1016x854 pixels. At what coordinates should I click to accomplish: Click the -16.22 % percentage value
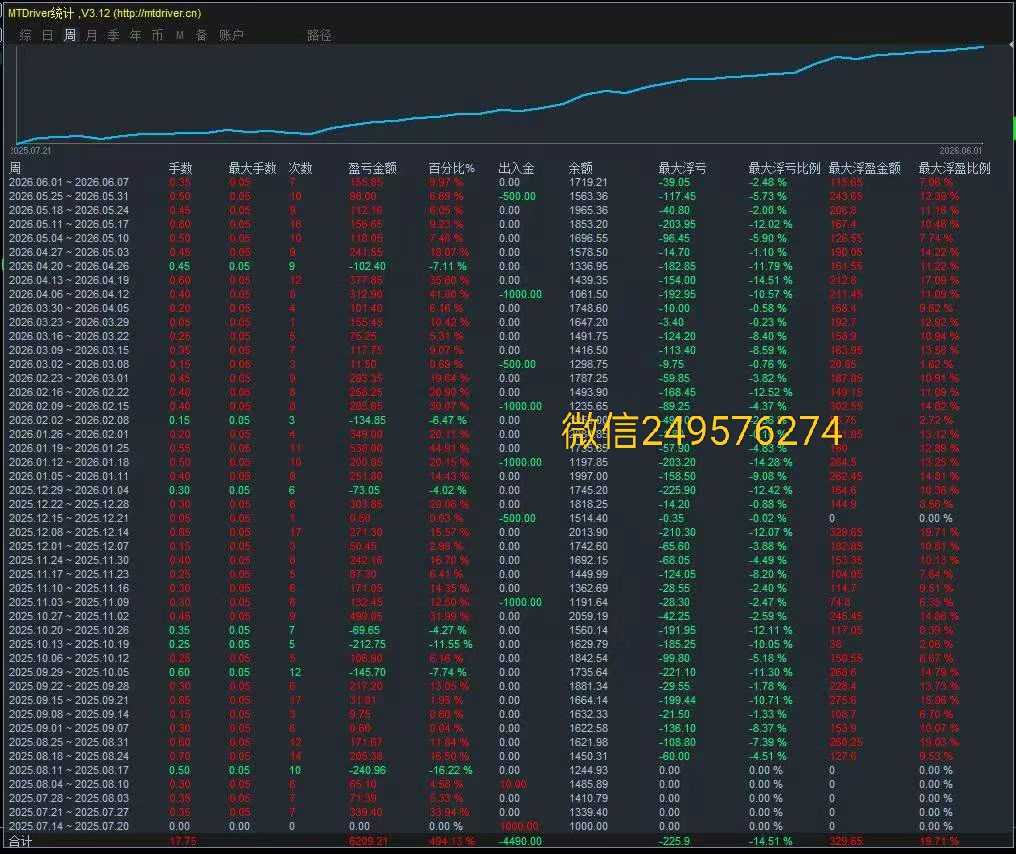(x=450, y=770)
